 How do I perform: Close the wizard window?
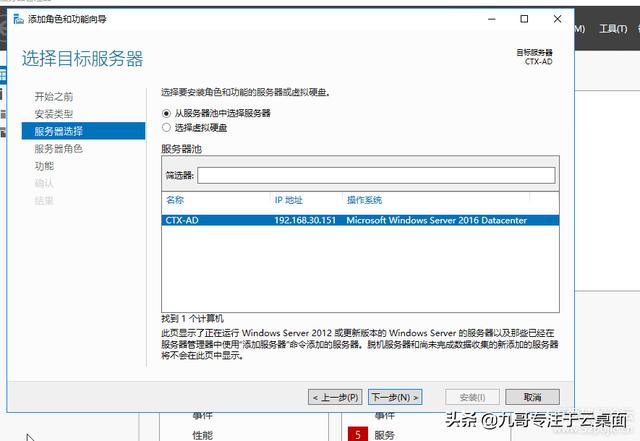557,19
